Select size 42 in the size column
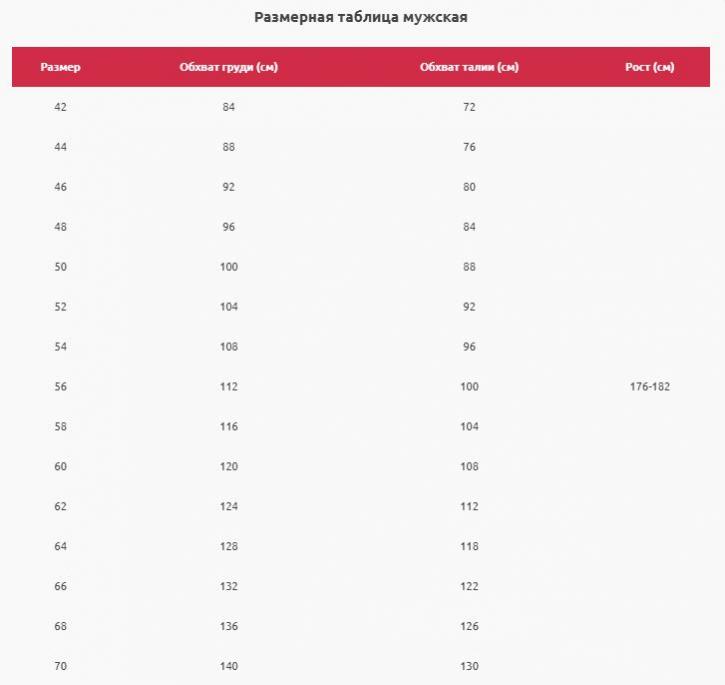This screenshot has width=725, height=685. point(60,107)
